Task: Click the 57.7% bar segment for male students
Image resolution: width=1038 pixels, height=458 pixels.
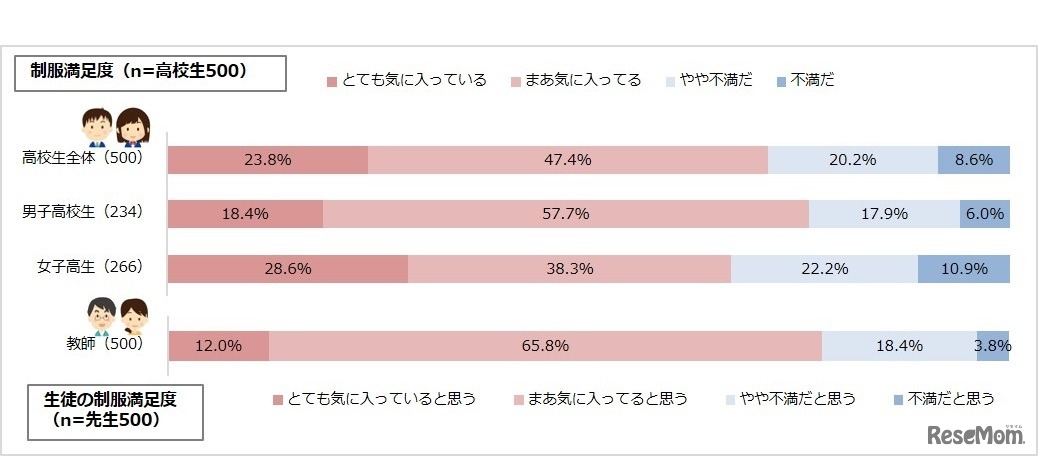Action: [565, 213]
